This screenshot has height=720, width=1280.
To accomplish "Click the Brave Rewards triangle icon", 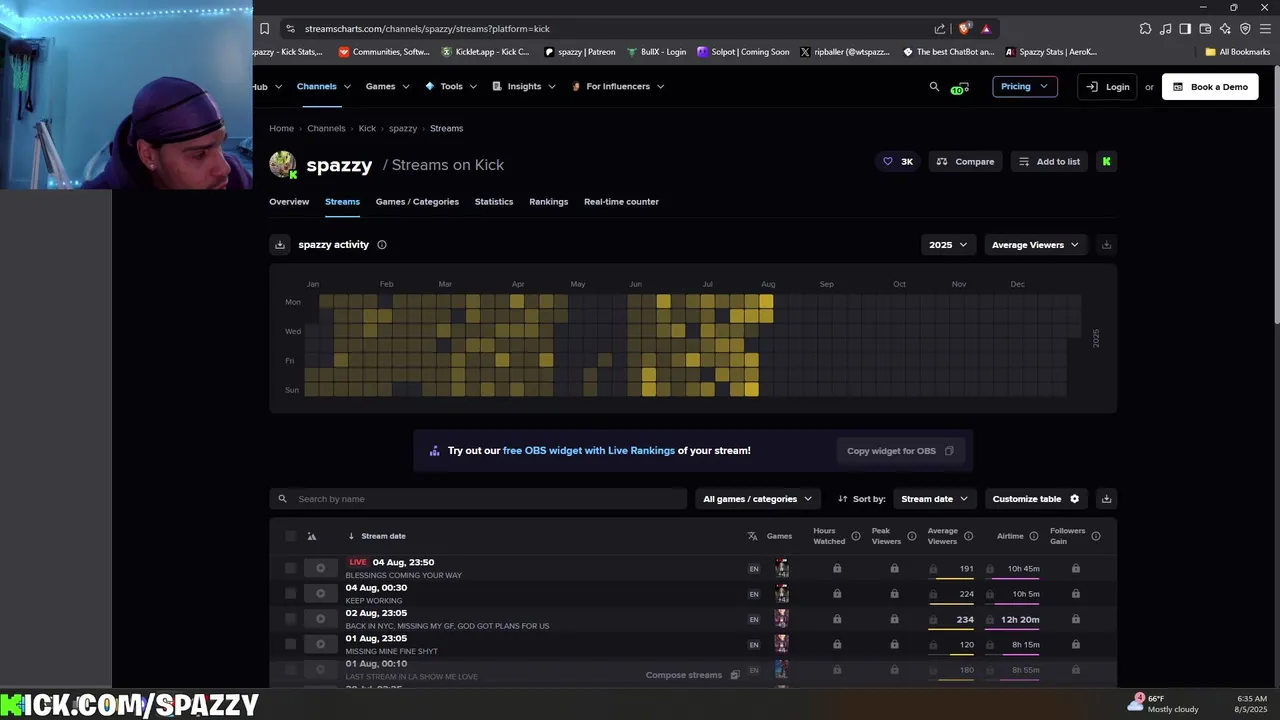I will pos(986,29).
